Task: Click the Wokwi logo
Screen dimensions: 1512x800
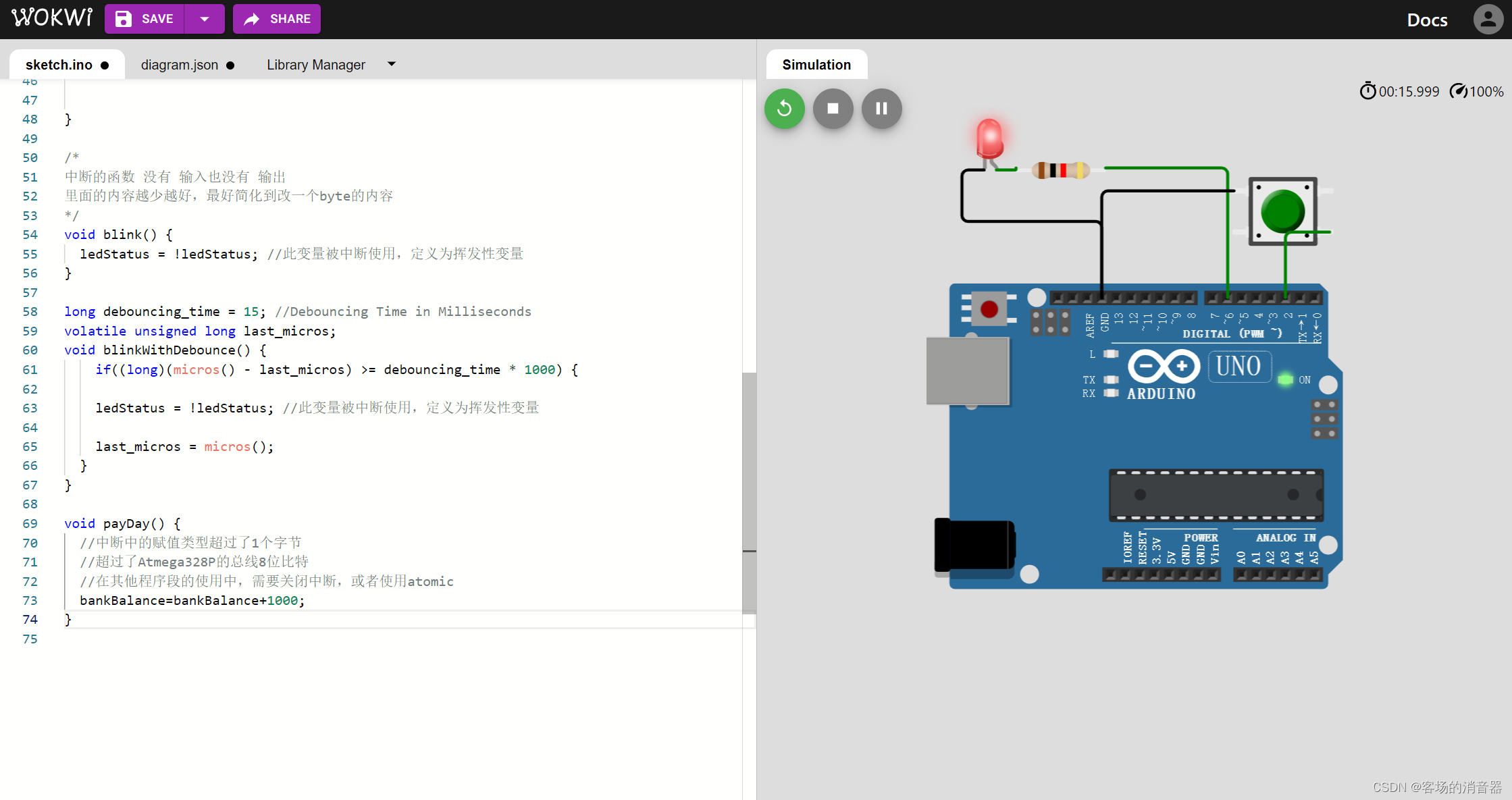Action: [52, 18]
